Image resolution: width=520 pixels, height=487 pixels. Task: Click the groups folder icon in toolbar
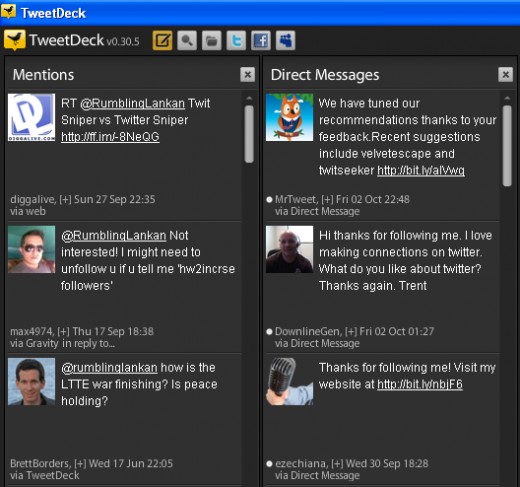click(211, 41)
